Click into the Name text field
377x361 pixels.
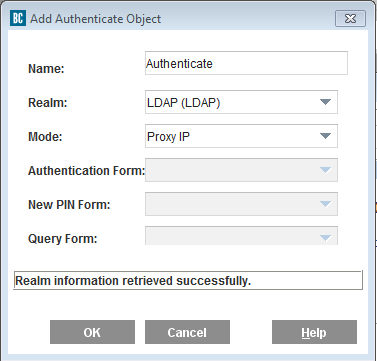[246, 63]
